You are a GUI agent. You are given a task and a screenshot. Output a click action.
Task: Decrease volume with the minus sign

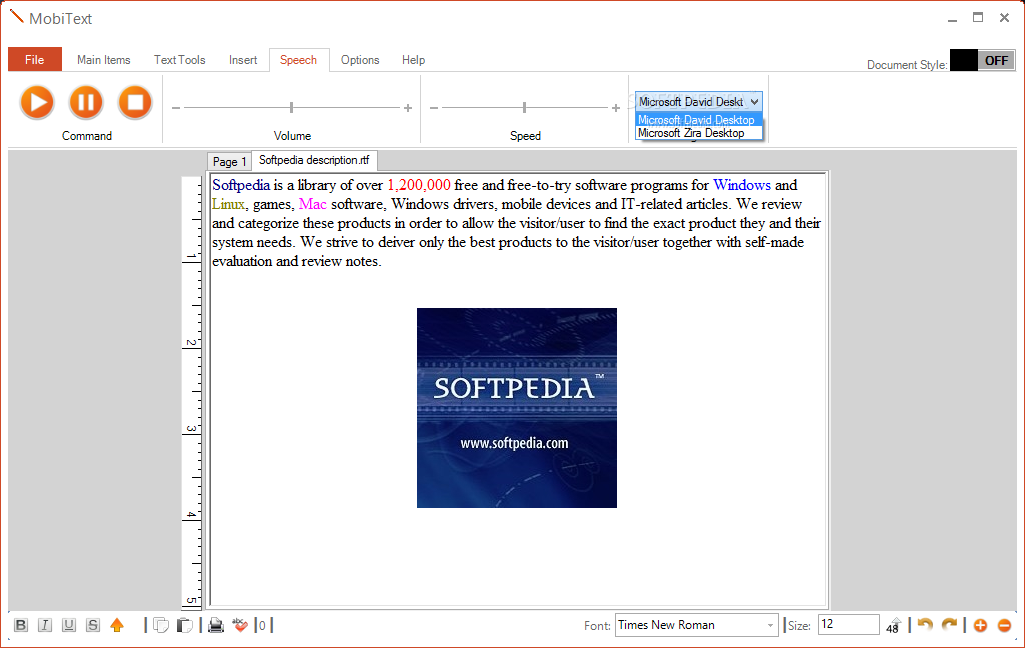click(176, 108)
